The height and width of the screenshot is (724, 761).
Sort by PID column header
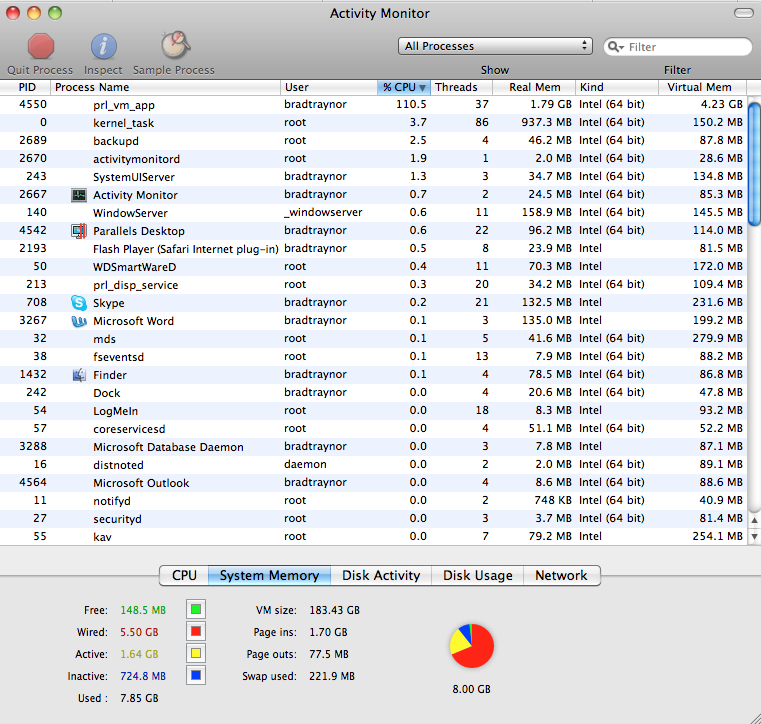(25, 87)
